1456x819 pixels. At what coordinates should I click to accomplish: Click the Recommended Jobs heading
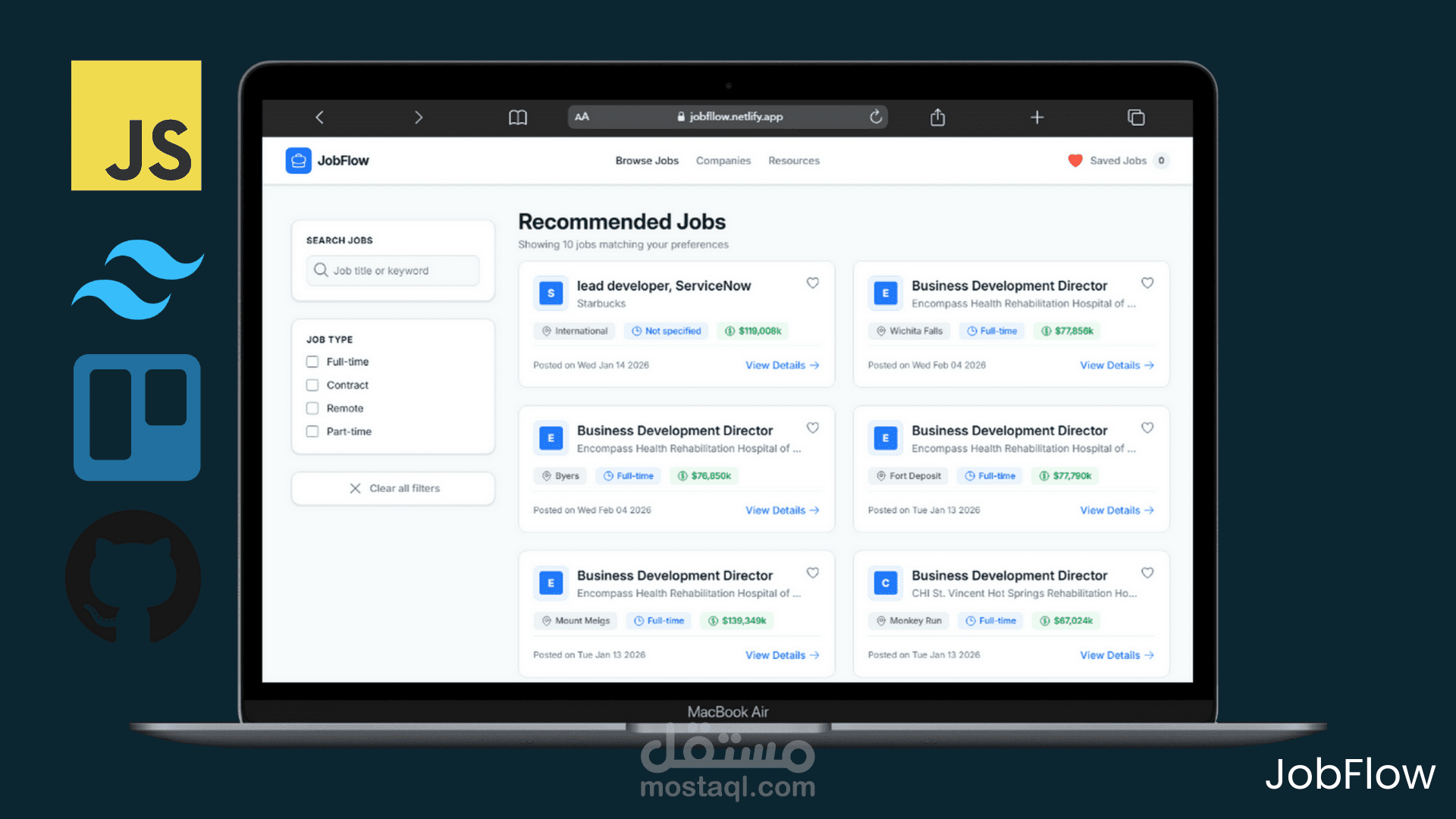click(622, 221)
